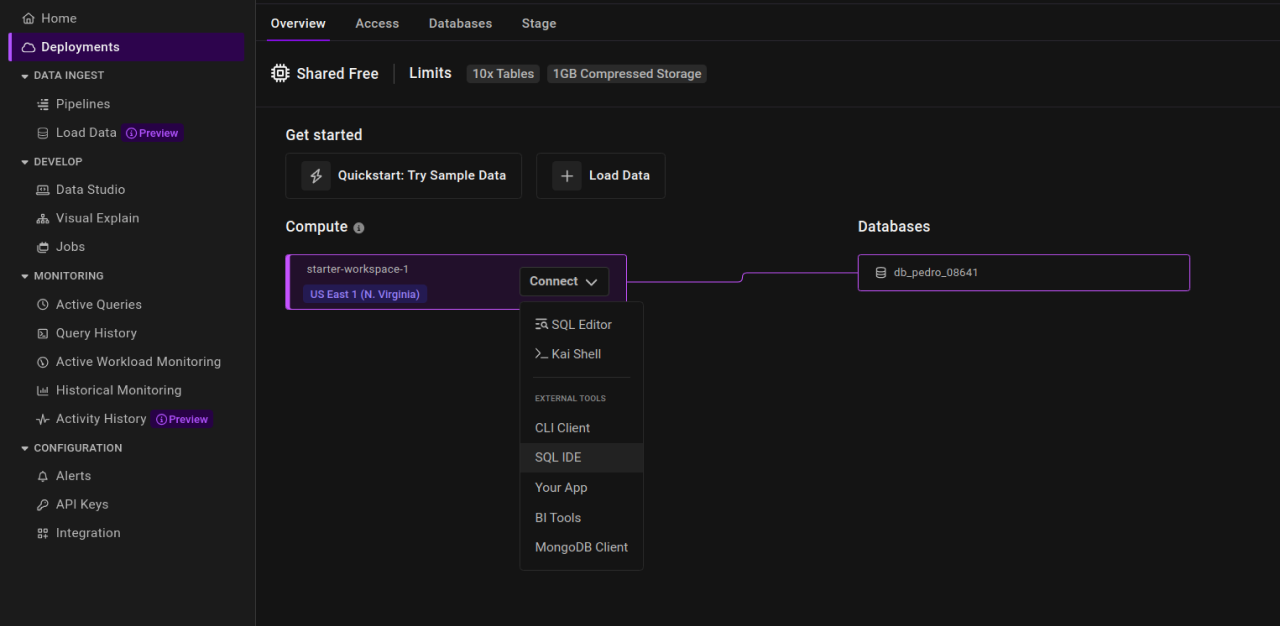The width and height of the screenshot is (1280, 626).
Task: Click the Alerts bell icon
Action: (x=42, y=476)
